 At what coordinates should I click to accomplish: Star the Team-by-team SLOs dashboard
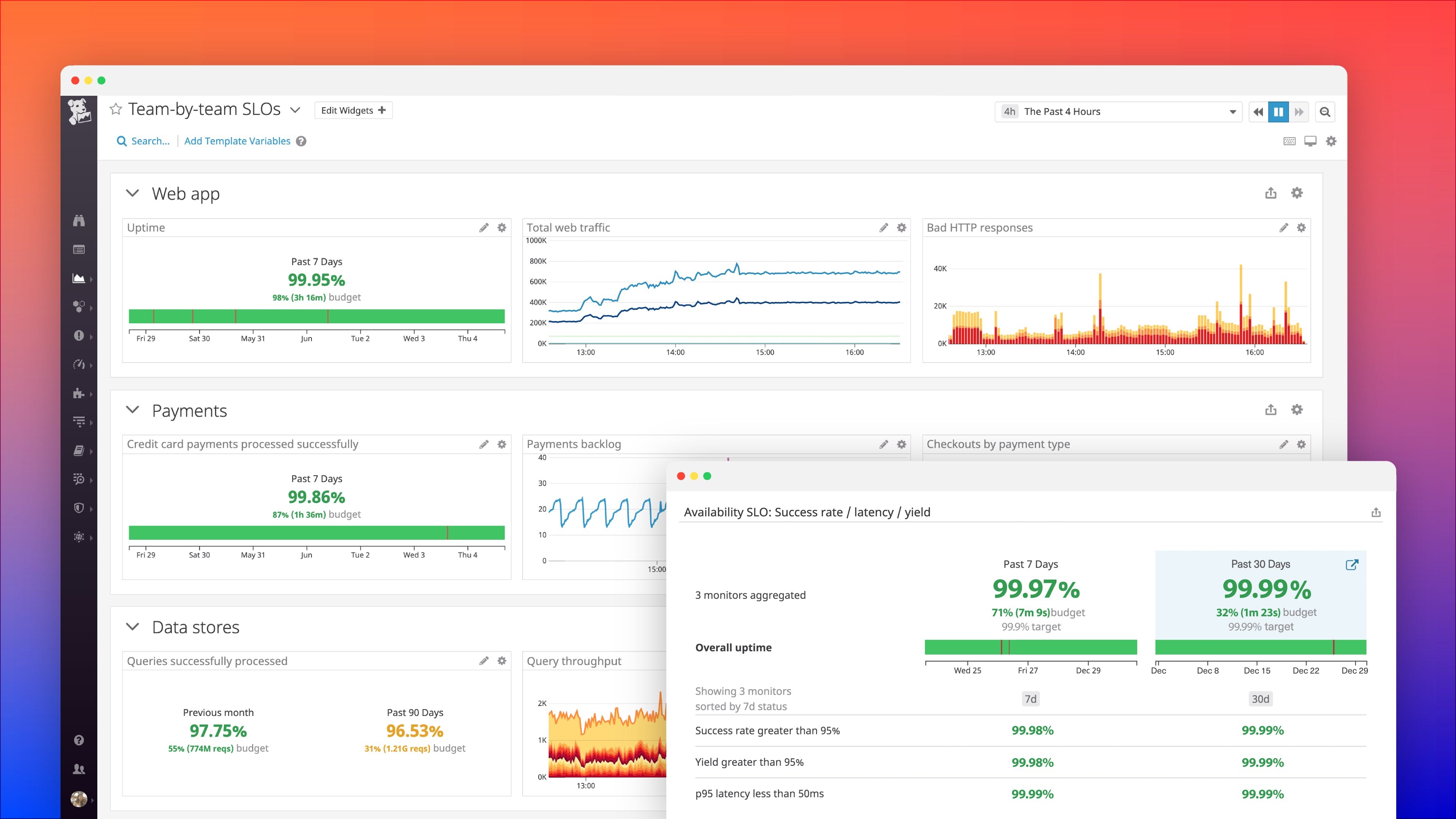[116, 109]
